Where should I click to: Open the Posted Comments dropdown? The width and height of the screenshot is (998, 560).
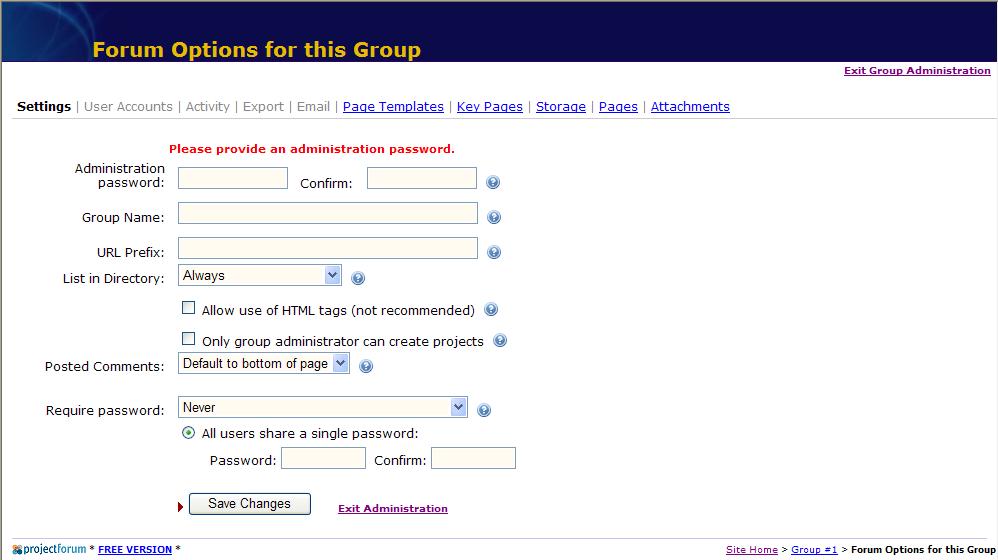(264, 363)
